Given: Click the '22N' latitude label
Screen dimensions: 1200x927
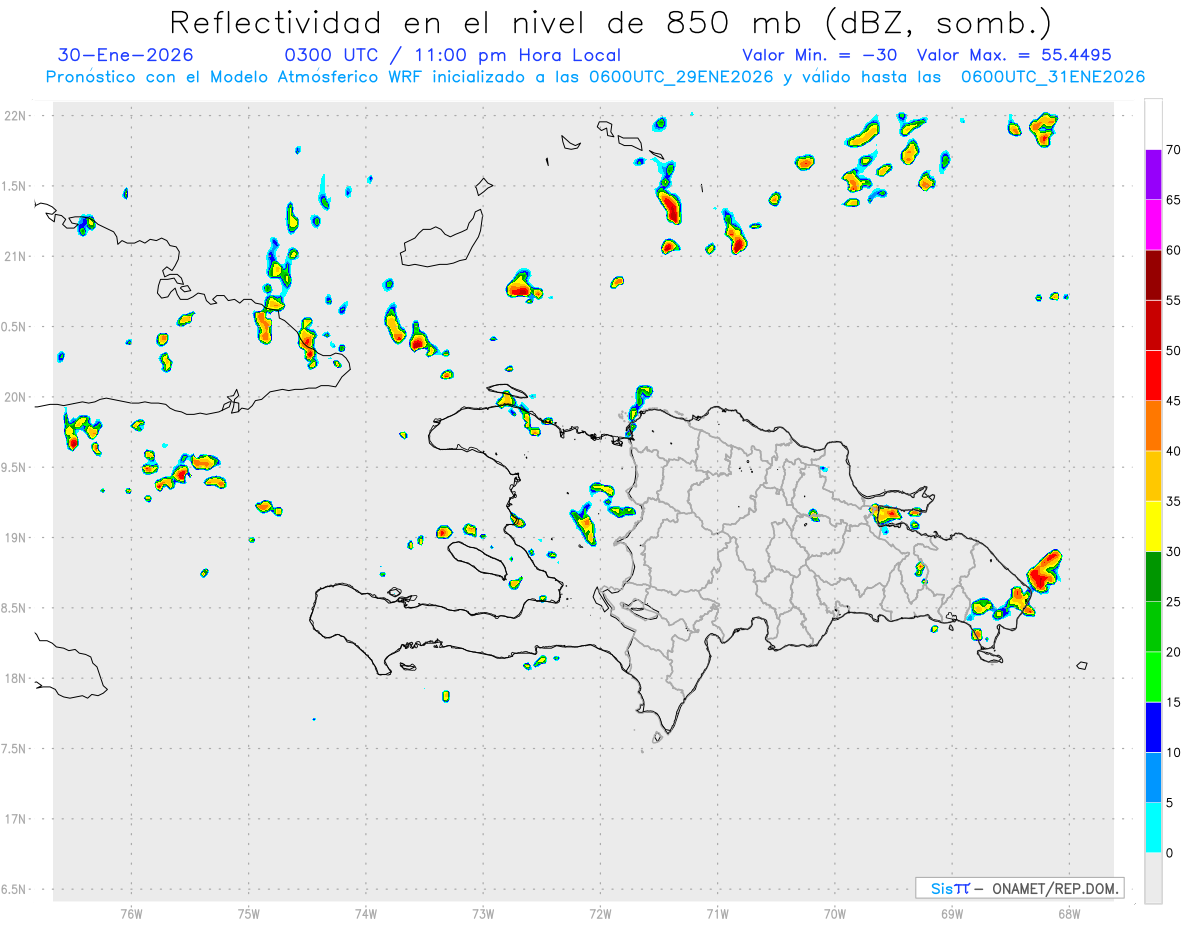Looking at the screenshot, I should pyautogui.click(x=17, y=116).
